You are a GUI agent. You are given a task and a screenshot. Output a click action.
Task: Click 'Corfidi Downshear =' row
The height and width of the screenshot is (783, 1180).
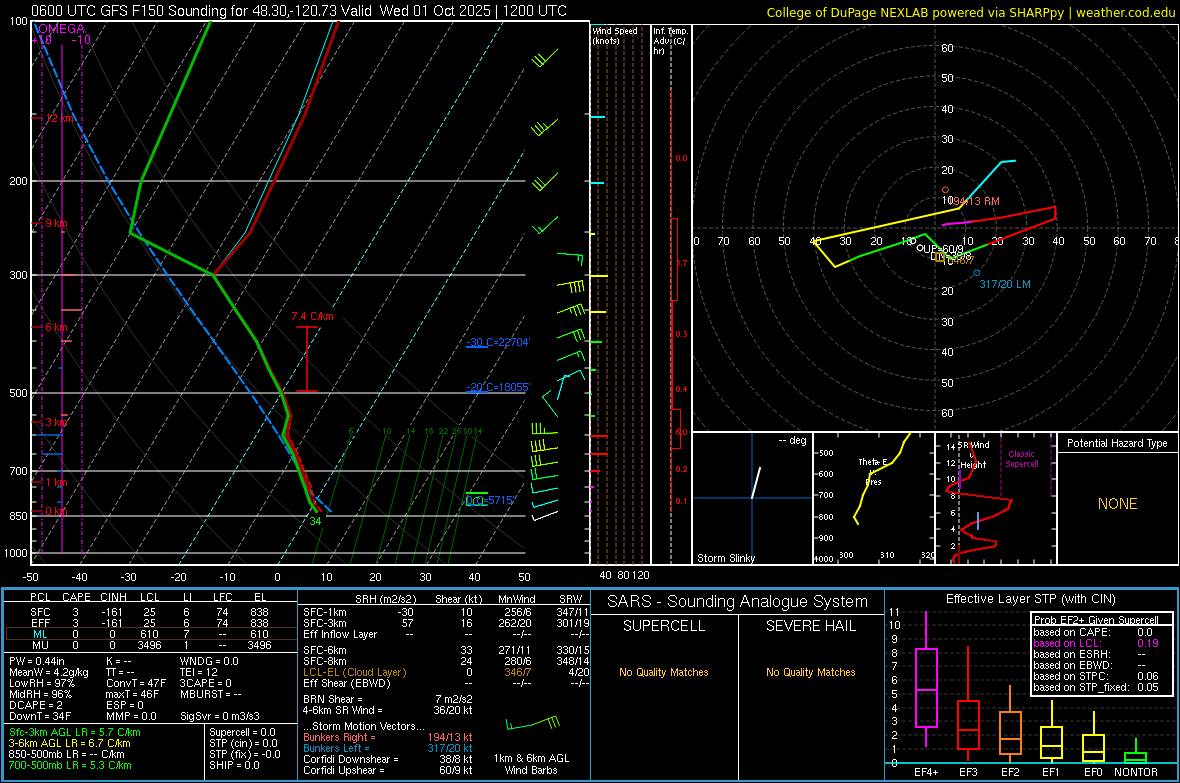388,759
